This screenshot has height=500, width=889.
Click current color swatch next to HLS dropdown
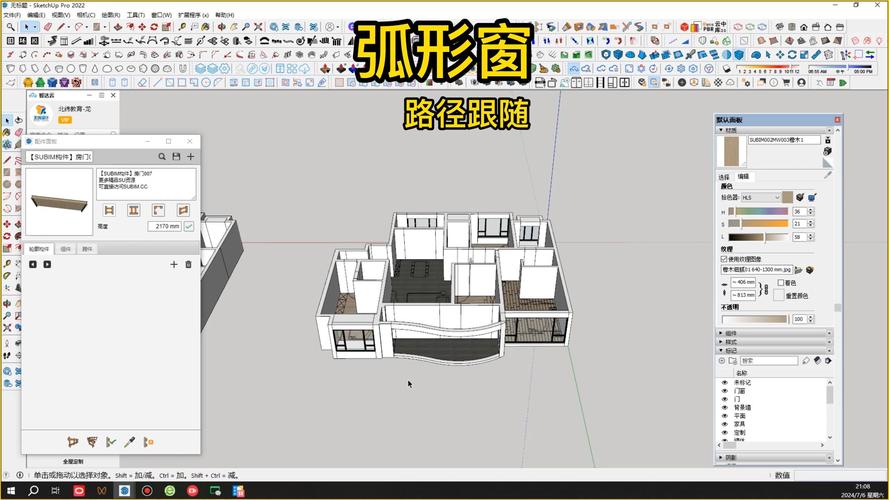[788, 197]
